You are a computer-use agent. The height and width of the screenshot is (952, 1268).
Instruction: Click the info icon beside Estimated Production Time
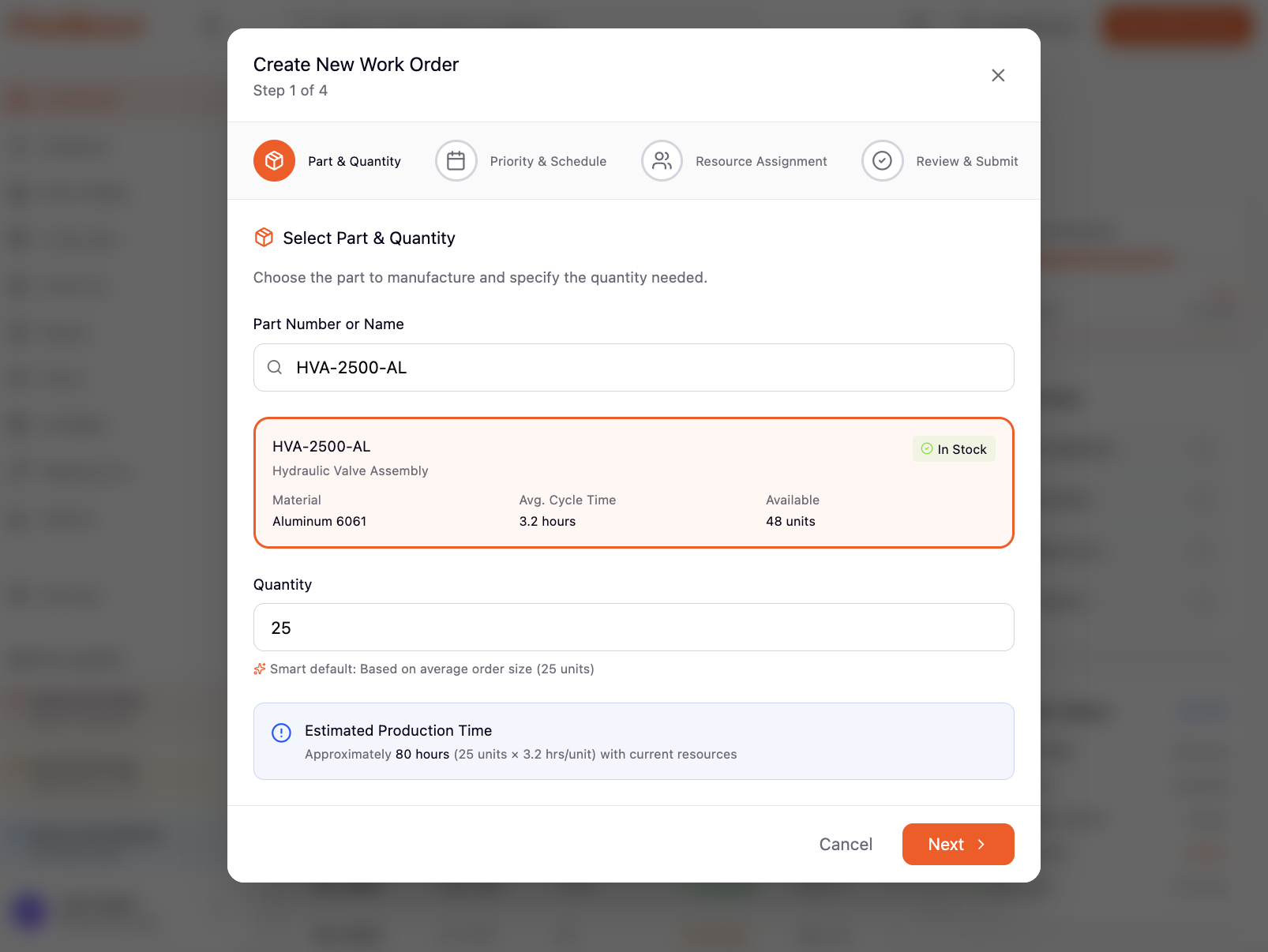[281, 733]
